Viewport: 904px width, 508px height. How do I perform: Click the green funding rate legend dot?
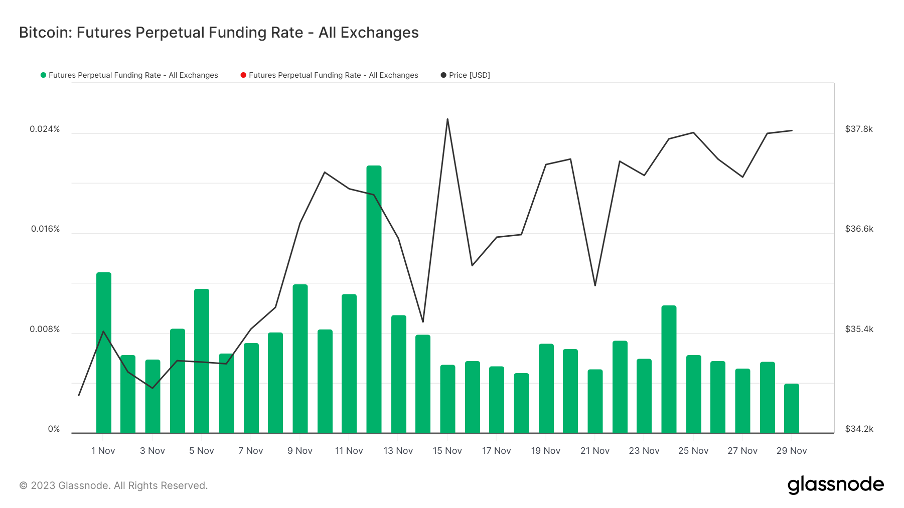tap(42, 75)
